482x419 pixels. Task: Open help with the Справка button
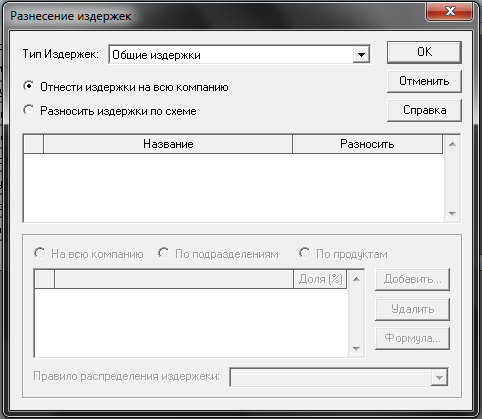pos(424,110)
